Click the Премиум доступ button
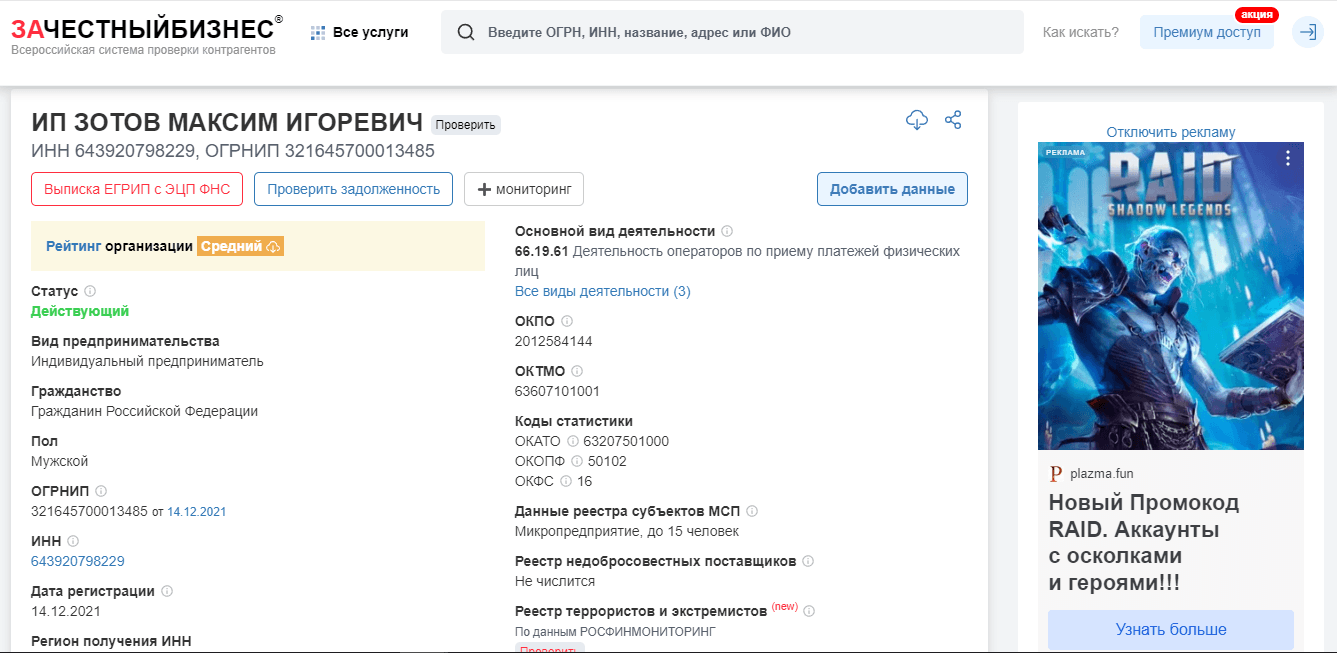 point(1206,32)
